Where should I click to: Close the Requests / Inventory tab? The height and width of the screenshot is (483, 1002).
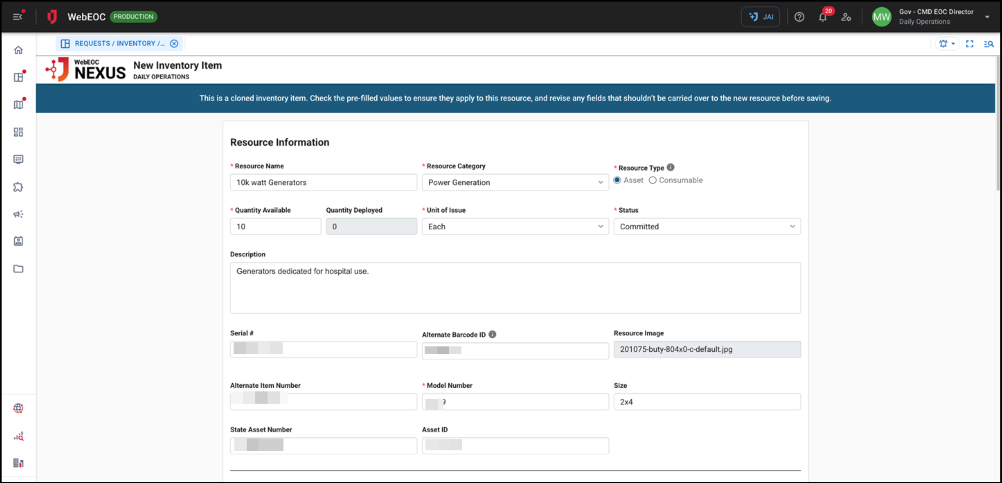pos(174,44)
